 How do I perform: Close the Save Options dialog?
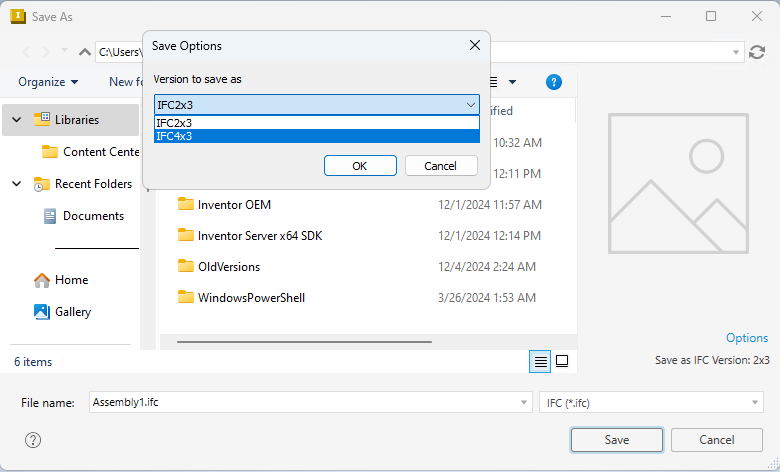pos(474,45)
